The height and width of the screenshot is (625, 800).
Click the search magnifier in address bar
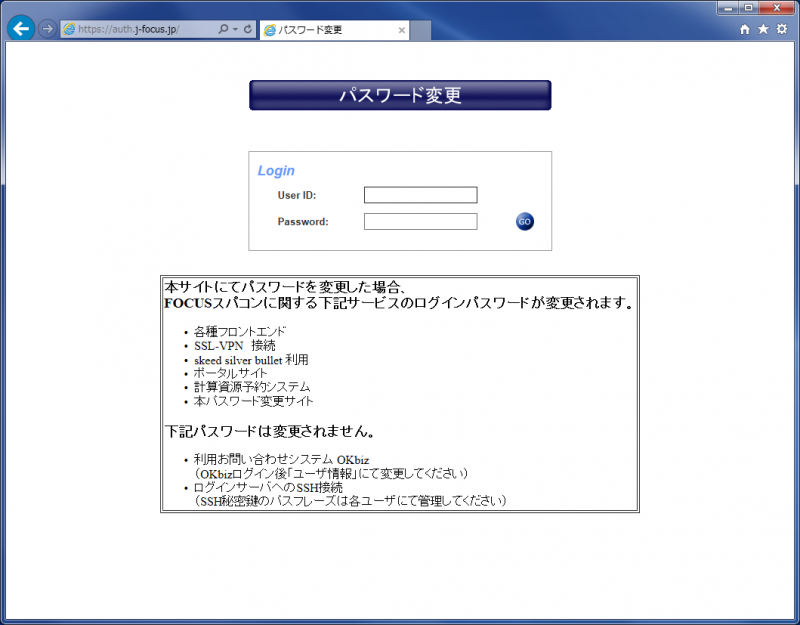(x=222, y=30)
